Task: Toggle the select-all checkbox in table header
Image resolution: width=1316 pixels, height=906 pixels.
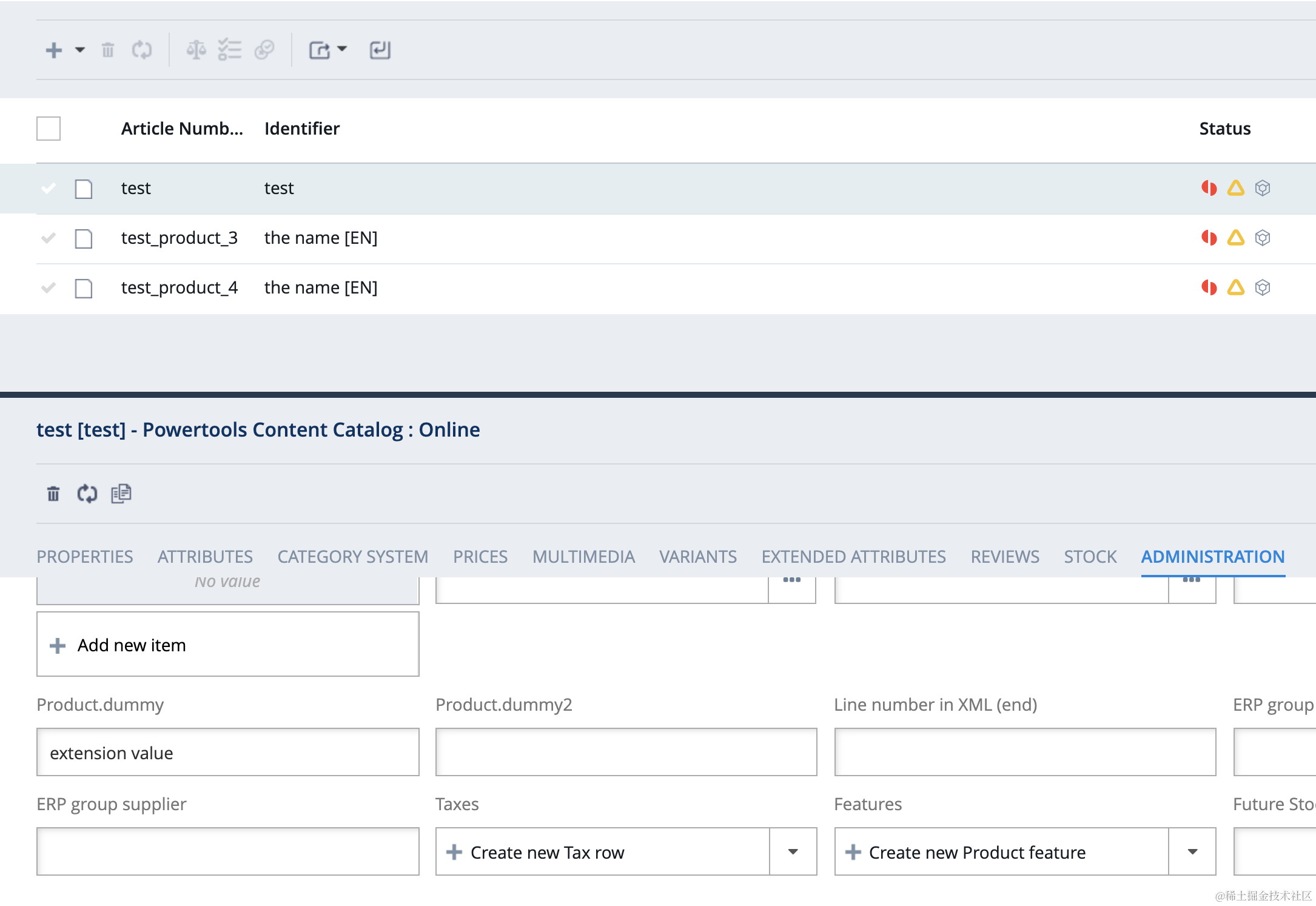Action: [x=49, y=129]
